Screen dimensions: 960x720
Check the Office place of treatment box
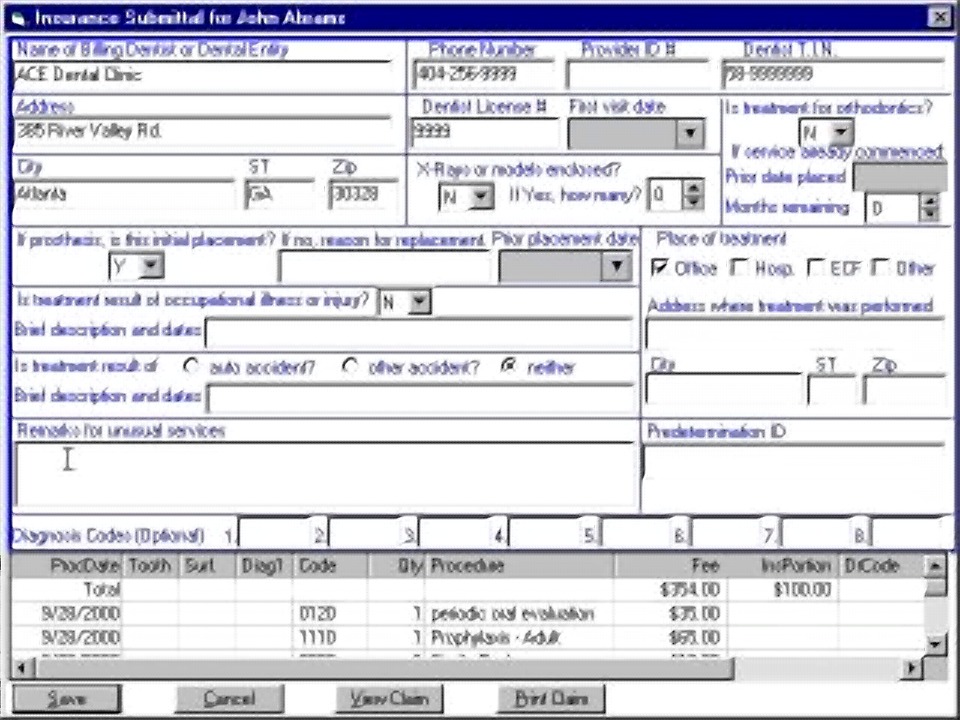(x=659, y=268)
